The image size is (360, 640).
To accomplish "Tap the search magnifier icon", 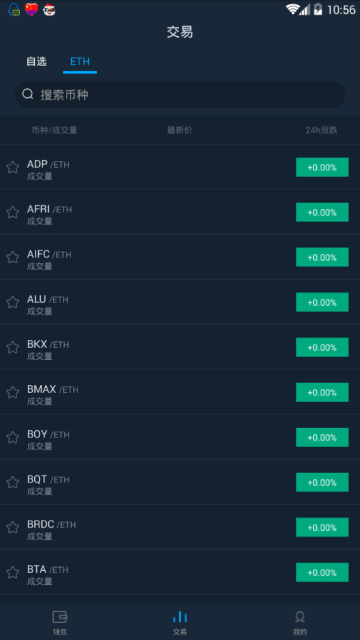I will pos(28,94).
